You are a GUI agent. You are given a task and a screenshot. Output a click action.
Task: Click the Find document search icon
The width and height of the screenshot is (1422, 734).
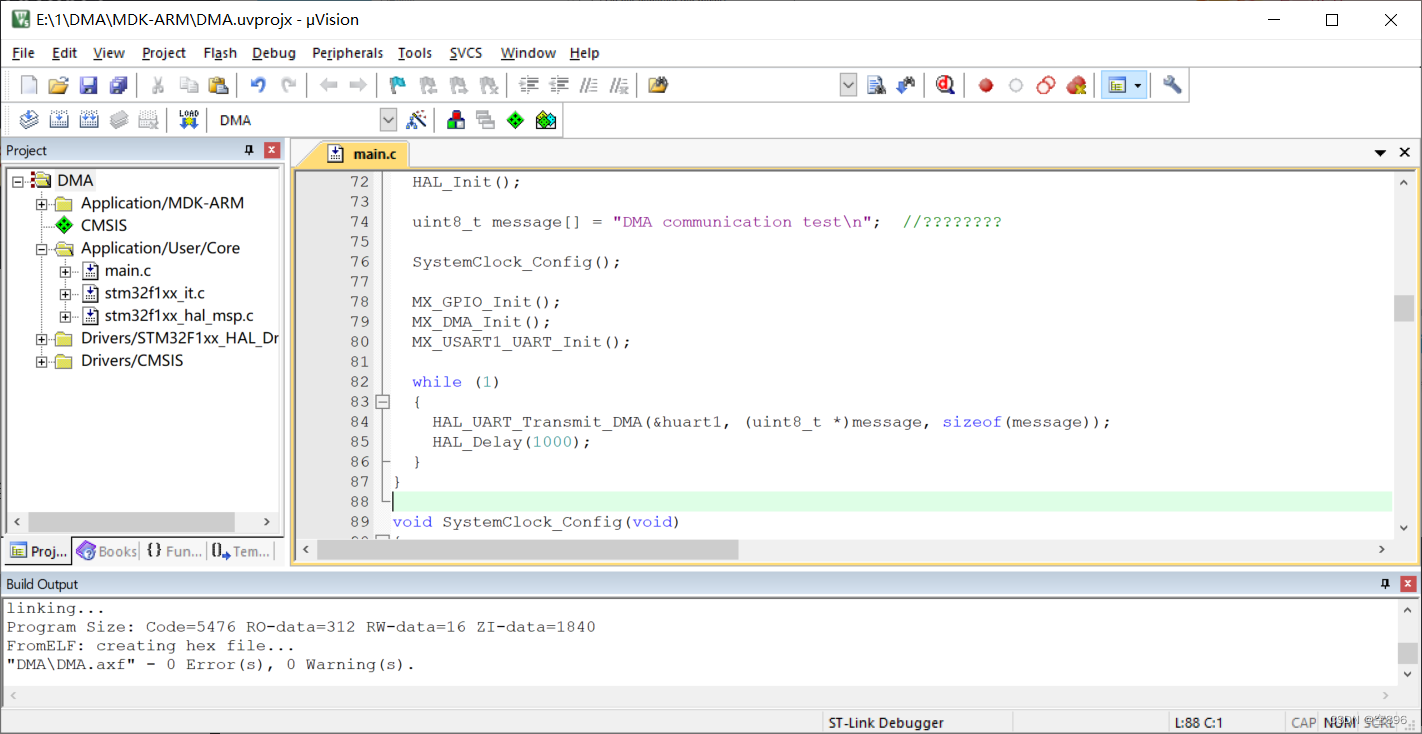click(876, 86)
